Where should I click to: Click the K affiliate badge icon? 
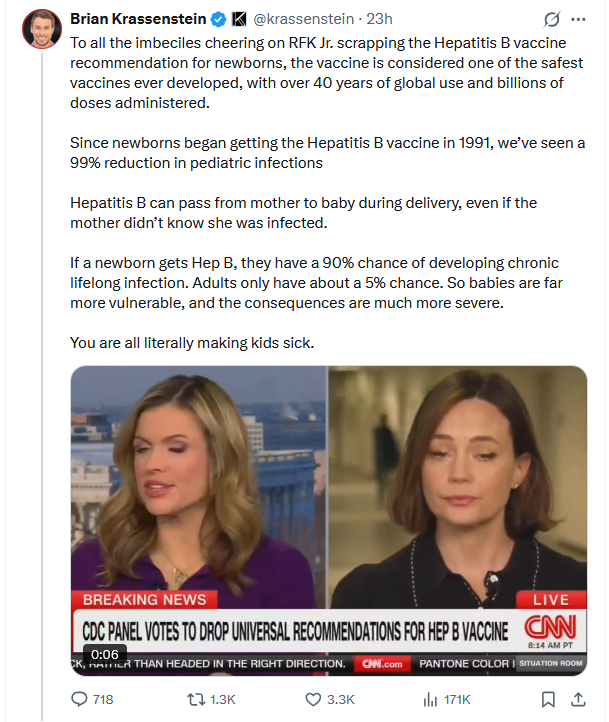click(239, 19)
